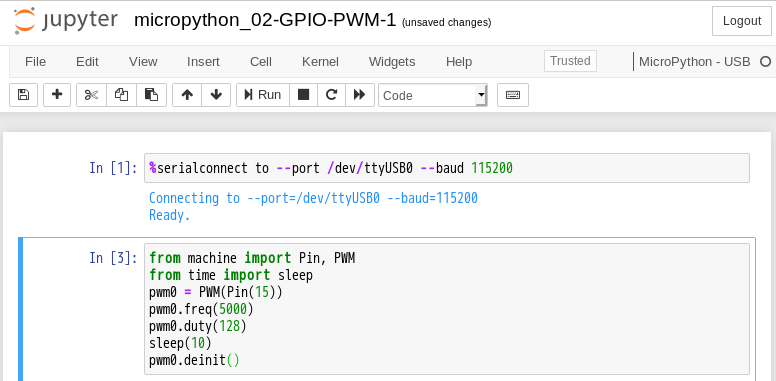Screen dimensions: 776x381
Task: Click the Logout button
Action: tap(742, 21)
